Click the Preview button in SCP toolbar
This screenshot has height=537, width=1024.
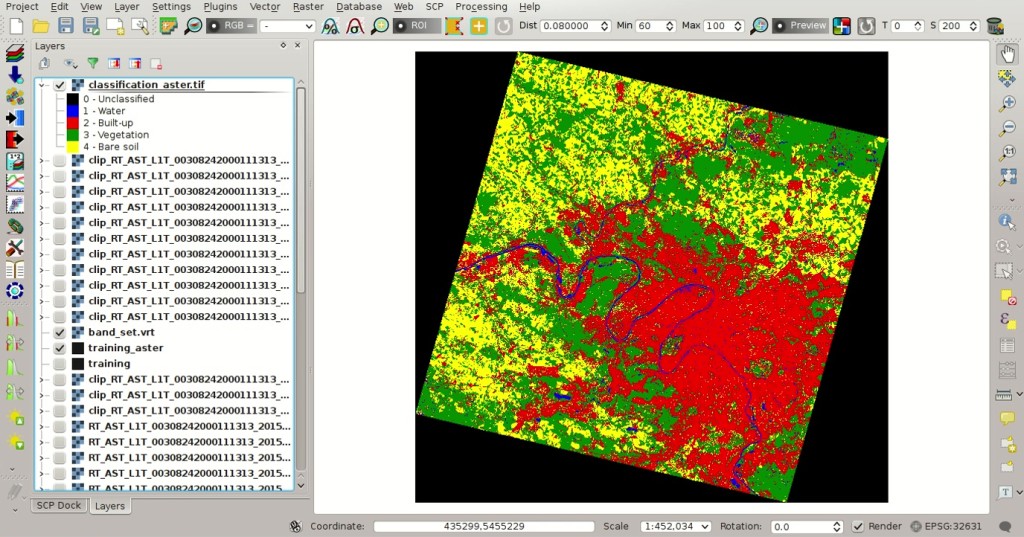coord(801,25)
